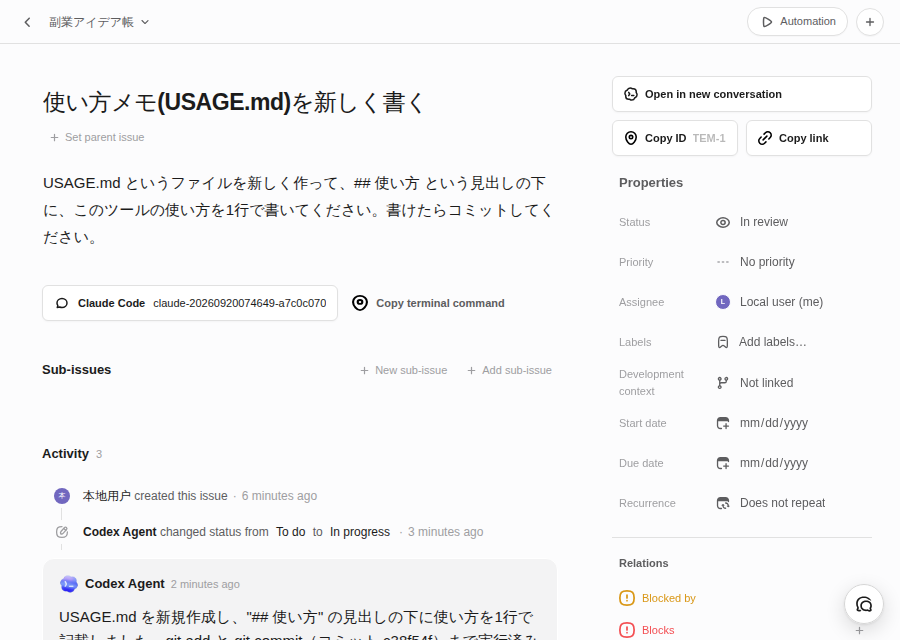Click the play icon in Automation

tap(767, 22)
